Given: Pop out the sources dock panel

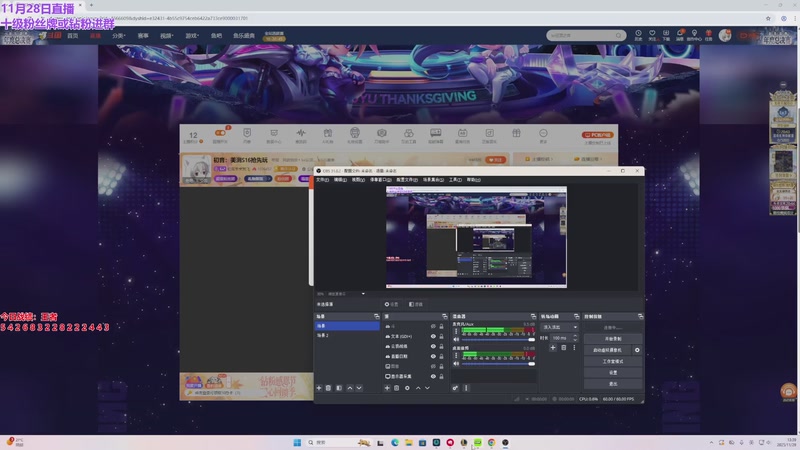Looking at the screenshot, I should click(x=444, y=317).
